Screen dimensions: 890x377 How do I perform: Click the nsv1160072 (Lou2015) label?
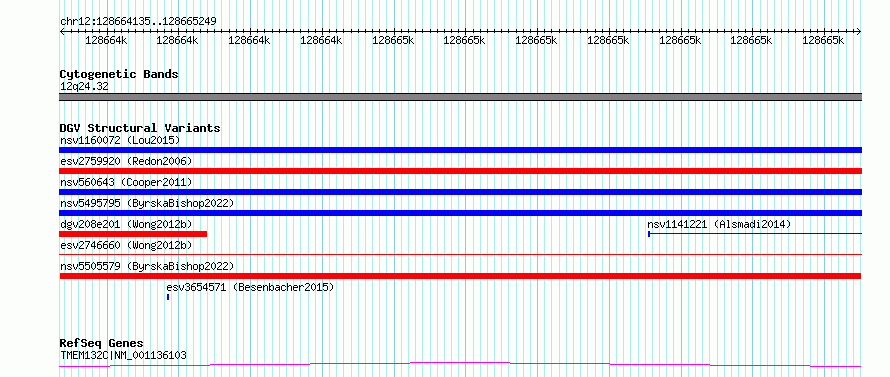coord(120,140)
